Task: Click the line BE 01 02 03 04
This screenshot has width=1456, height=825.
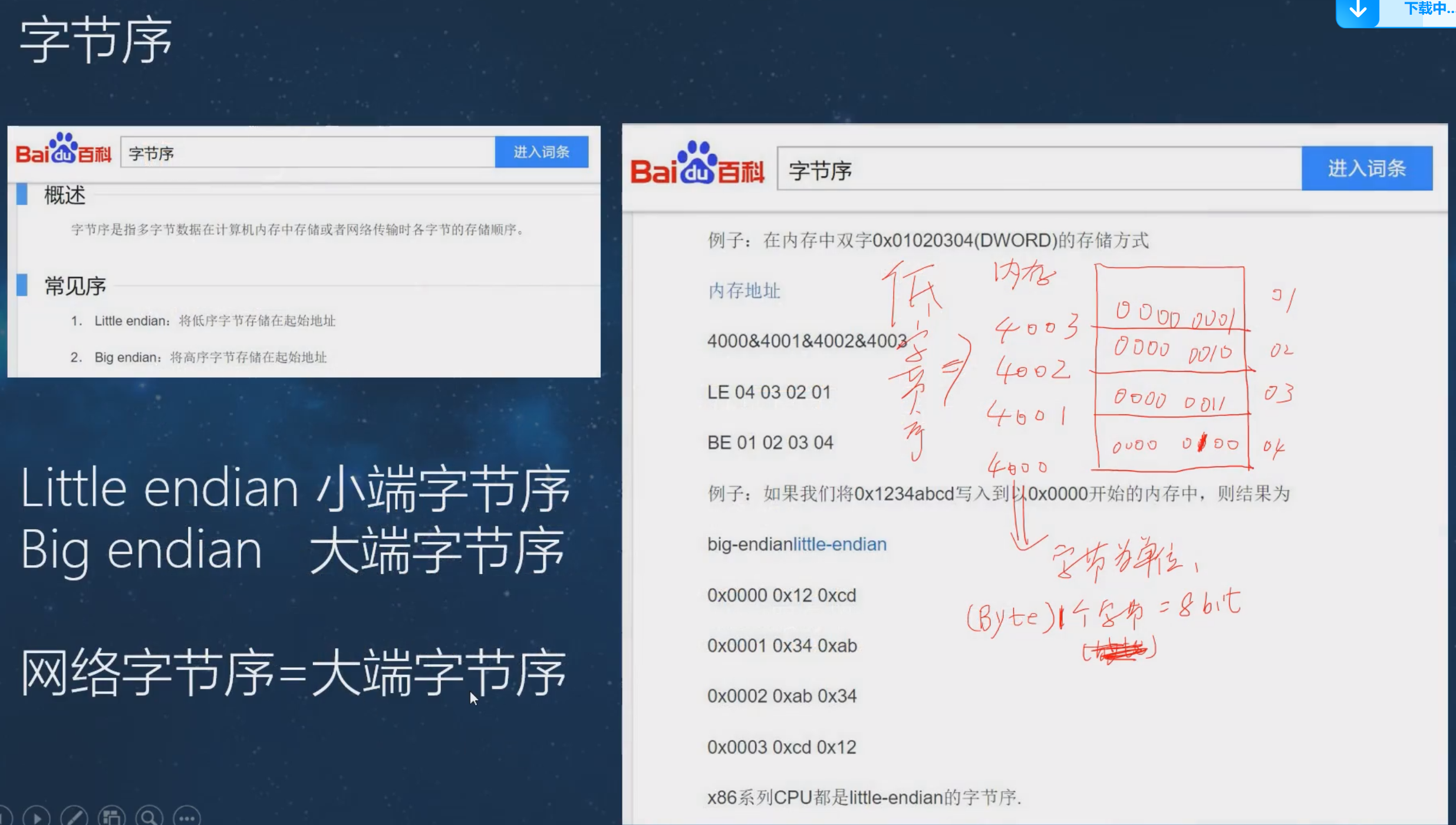Action: [x=770, y=443]
